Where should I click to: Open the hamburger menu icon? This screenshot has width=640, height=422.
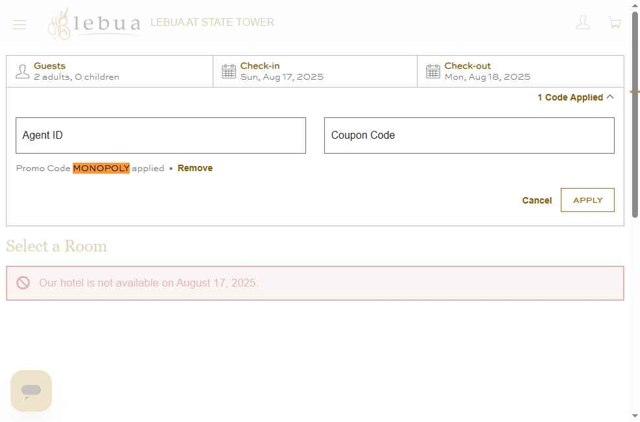tap(19, 24)
